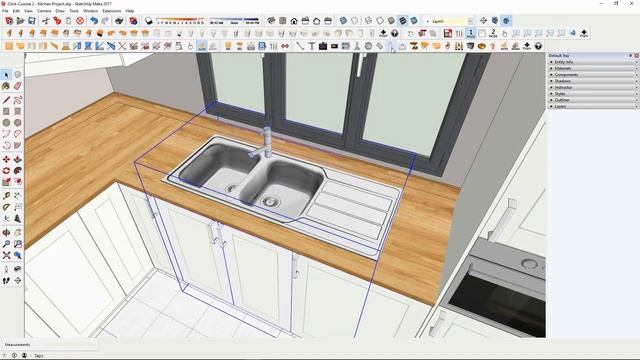The image size is (640, 360).
Task: Expand the Materials panel
Action: 593,68
